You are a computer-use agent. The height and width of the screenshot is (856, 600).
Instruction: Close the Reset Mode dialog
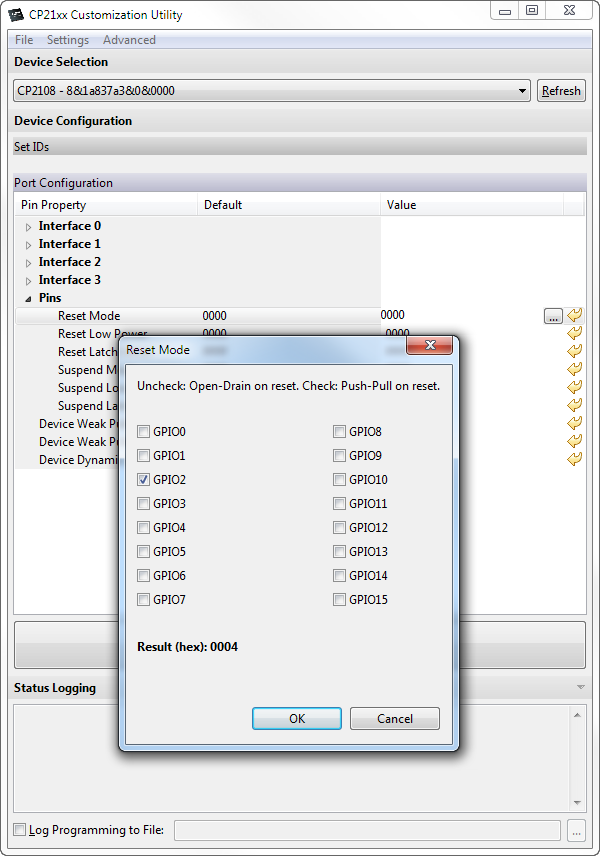430,345
